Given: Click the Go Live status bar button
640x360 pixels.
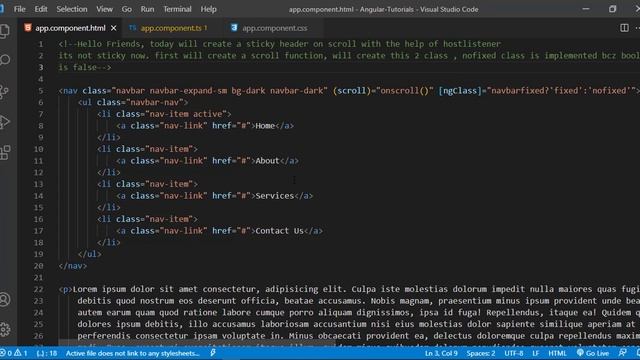Looking at the screenshot, I should pyautogui.click(x=593, y=353).
